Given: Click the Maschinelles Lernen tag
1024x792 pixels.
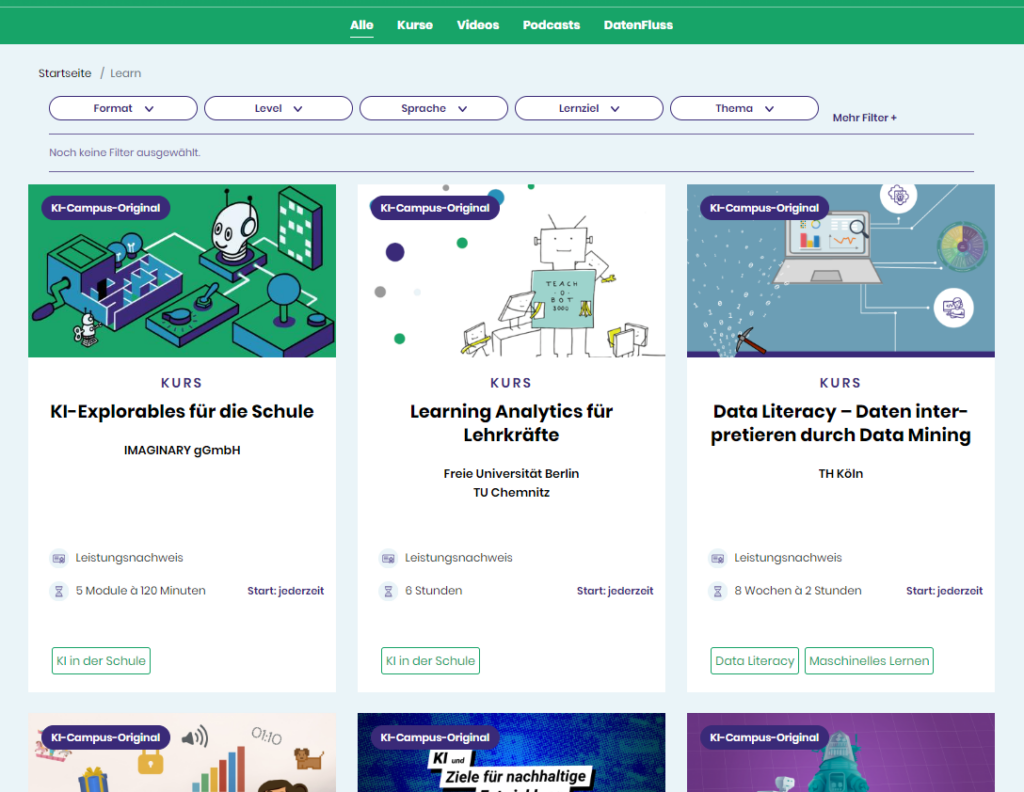Looking at the screenshot, I should tap(868, 661).
